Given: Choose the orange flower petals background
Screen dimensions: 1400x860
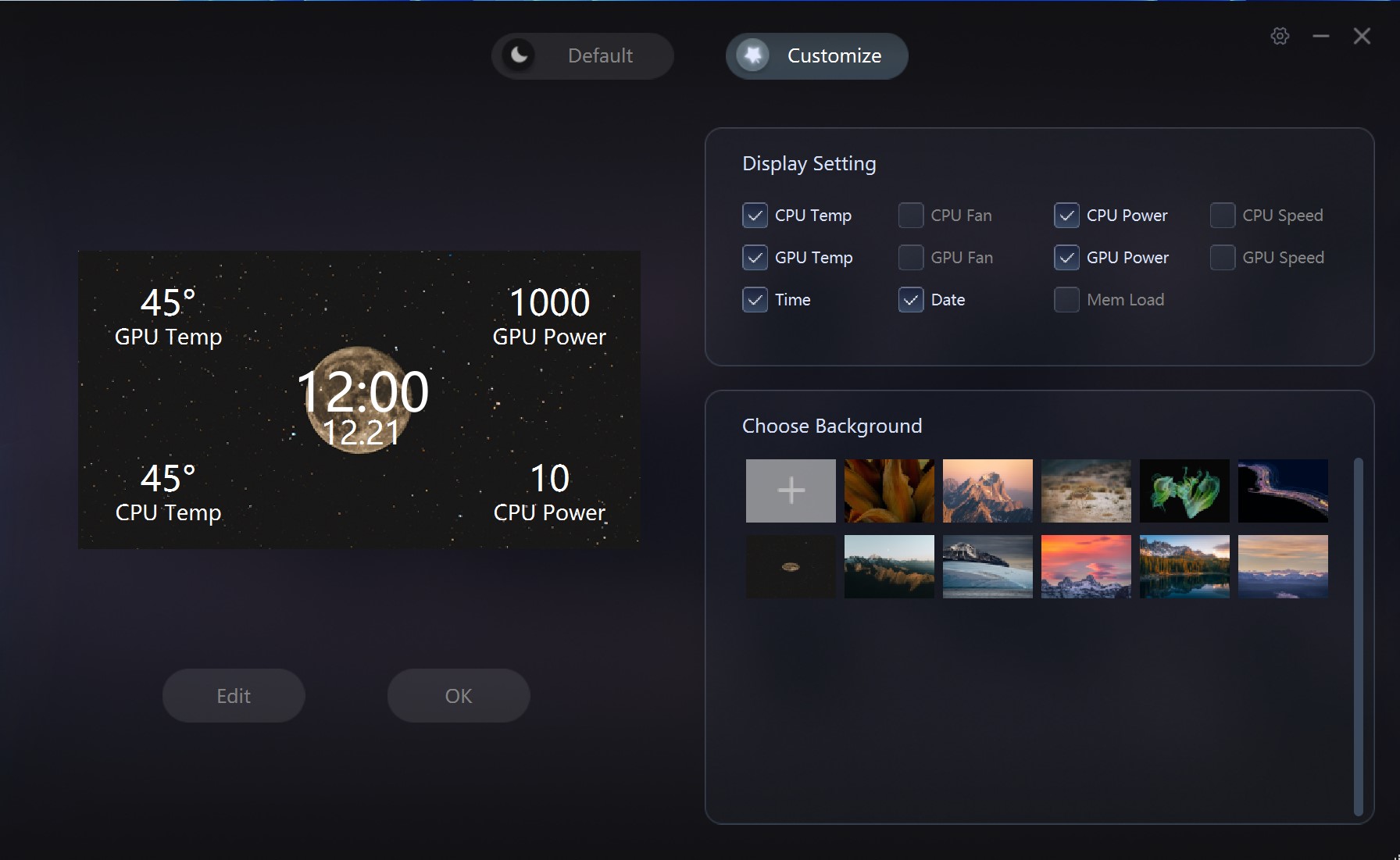Looking at the screenshot, I should click(889, 491).
